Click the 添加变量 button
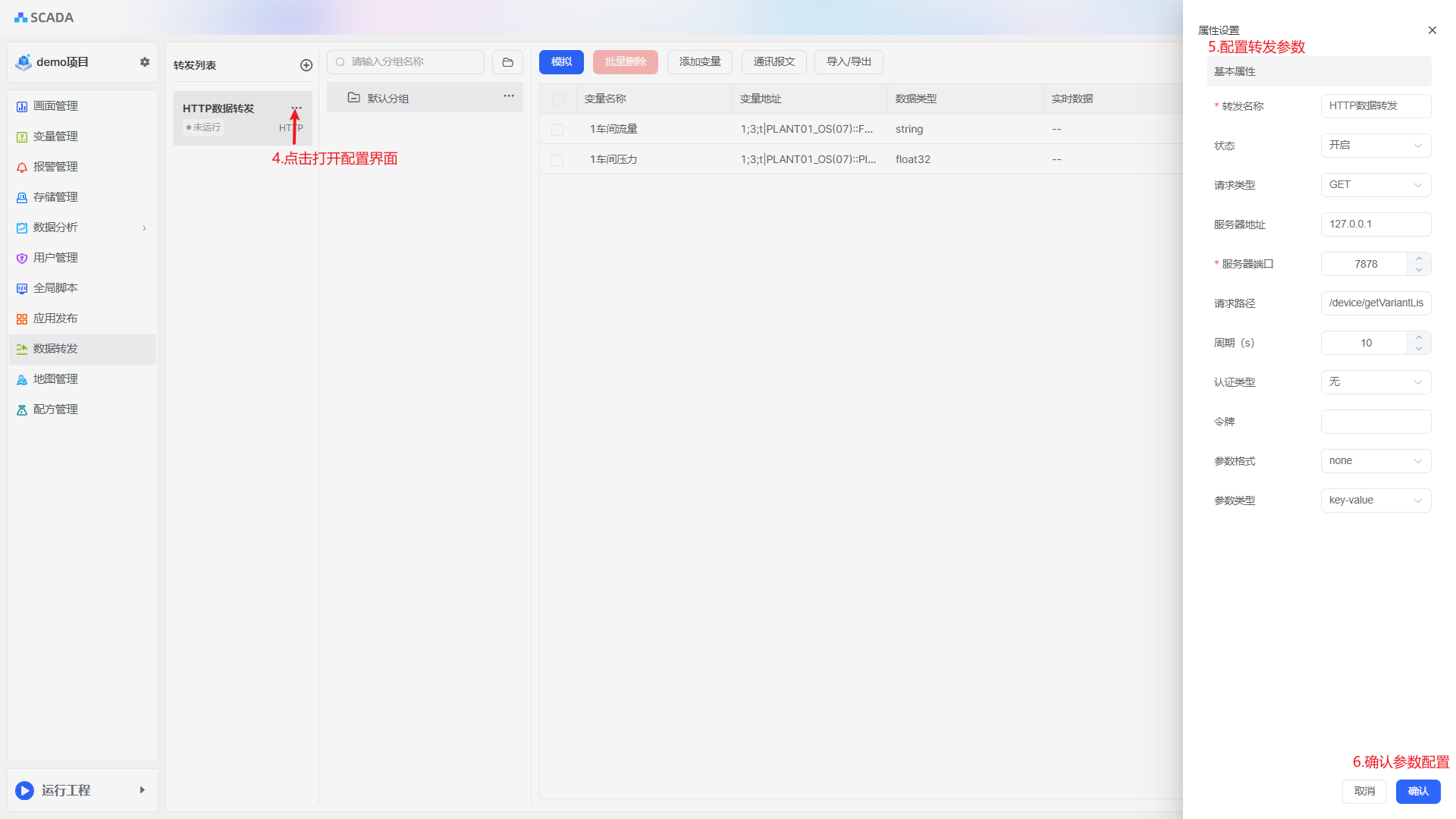This screenshot has height=819, width=1456. click(699, 62)
